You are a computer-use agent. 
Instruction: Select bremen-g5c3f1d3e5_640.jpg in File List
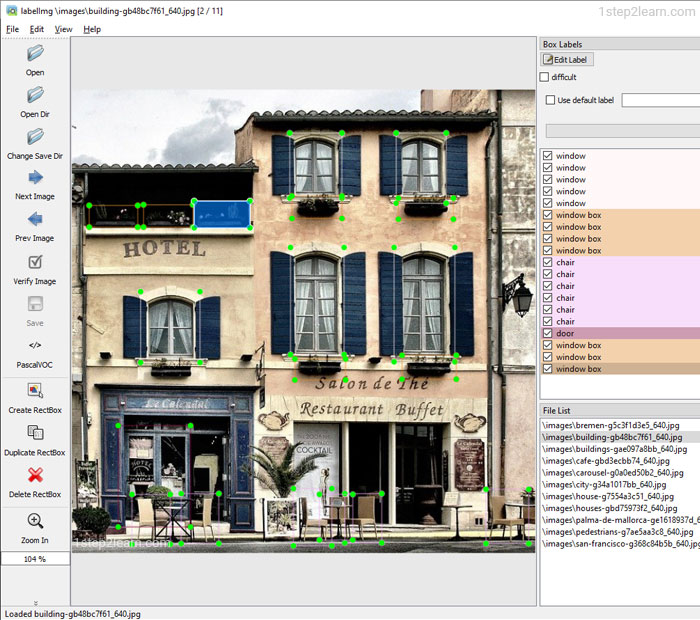click(610, 425)
